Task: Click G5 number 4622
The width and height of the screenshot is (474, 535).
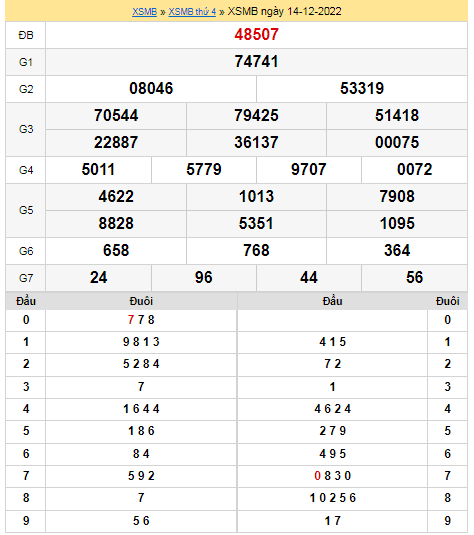Action: (x=116, y=197)
